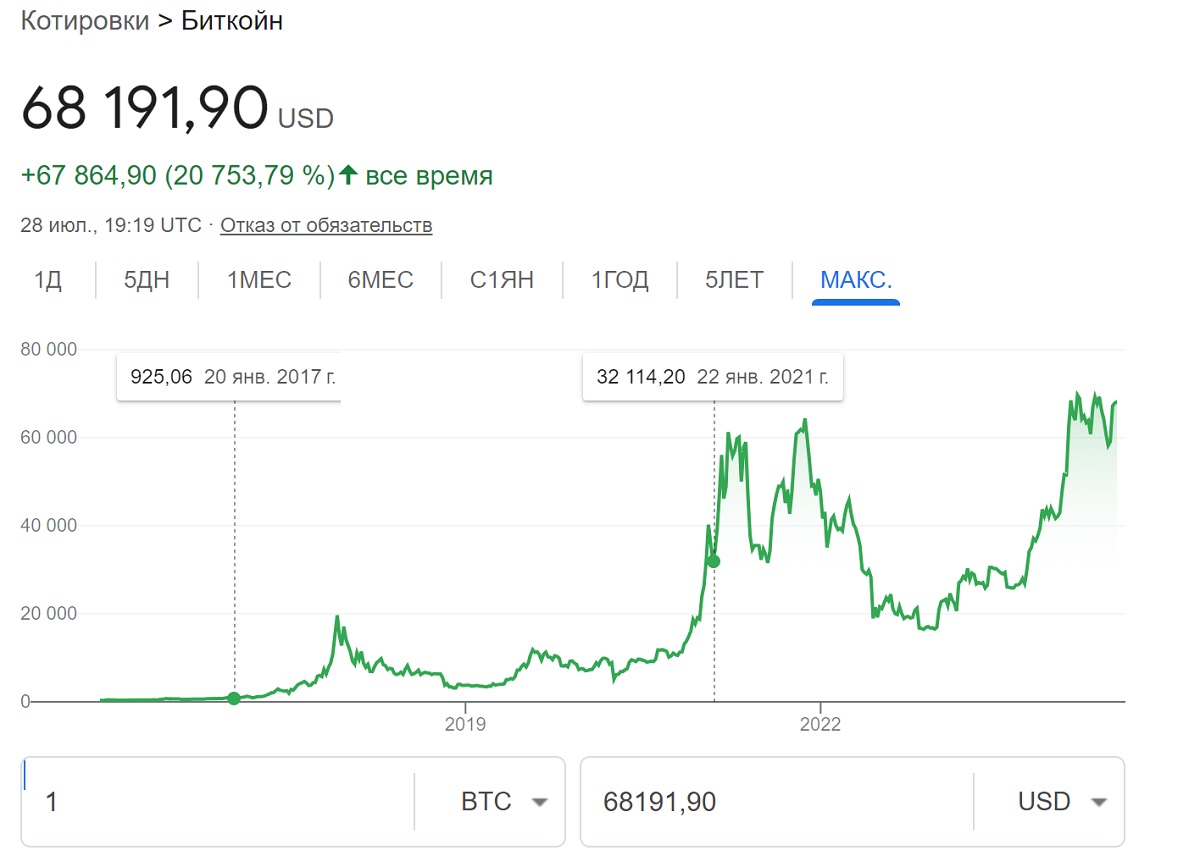Image resolution: width=1200 pixels, height=867 pixels.
Task: Click the 68191,90 USD amount field
Action: 775,802
